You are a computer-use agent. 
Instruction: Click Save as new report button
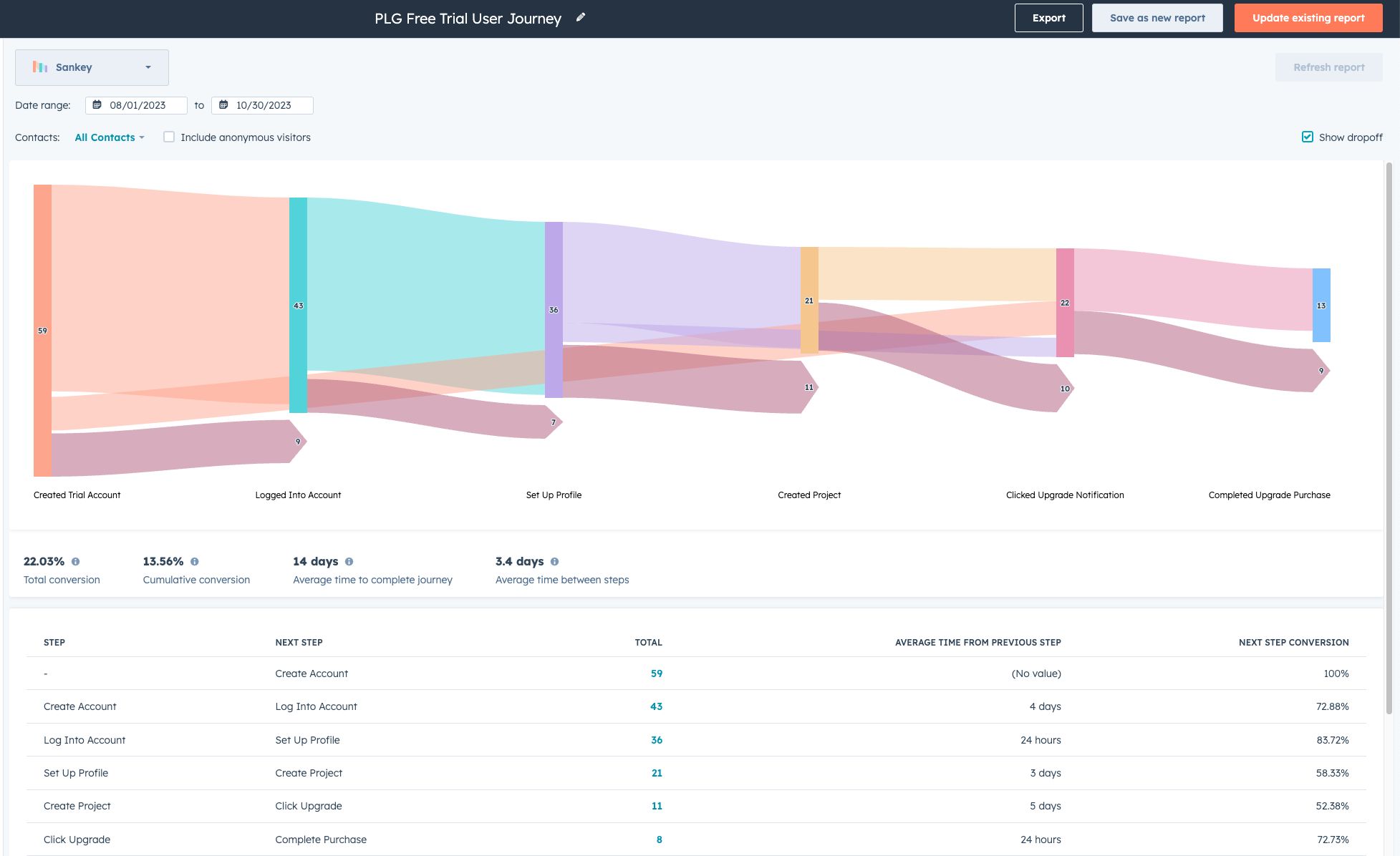point(1157,18)
